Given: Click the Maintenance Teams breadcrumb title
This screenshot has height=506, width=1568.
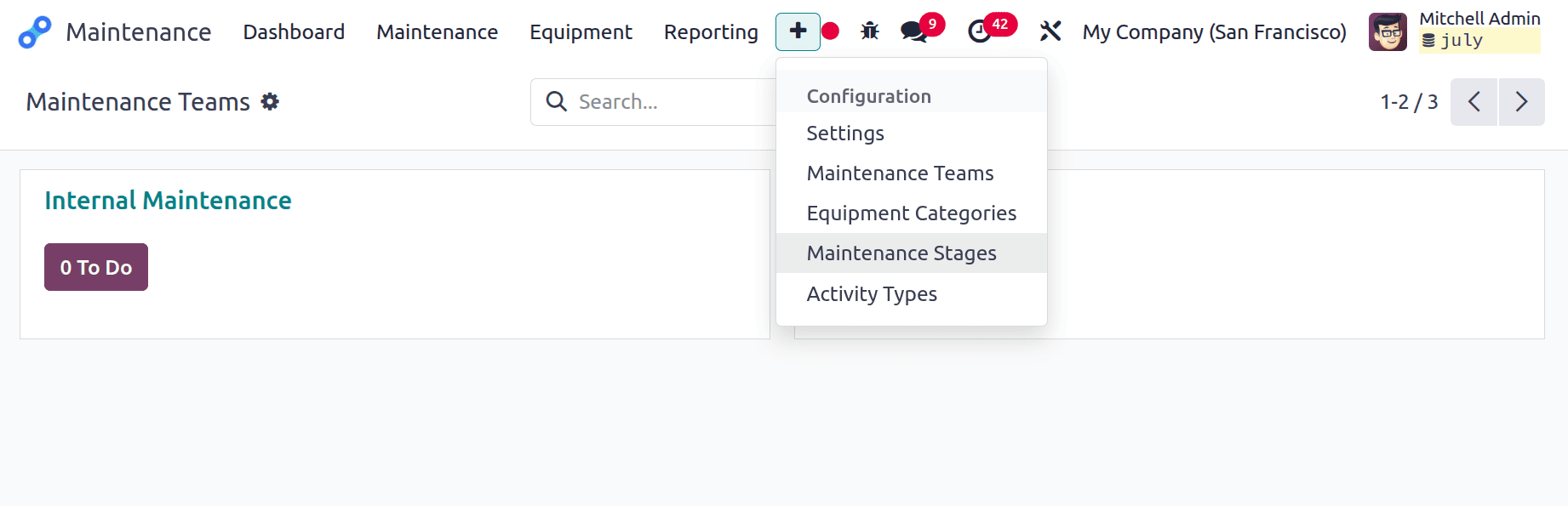Looking at the screenshot, I should tap(138, 102).
